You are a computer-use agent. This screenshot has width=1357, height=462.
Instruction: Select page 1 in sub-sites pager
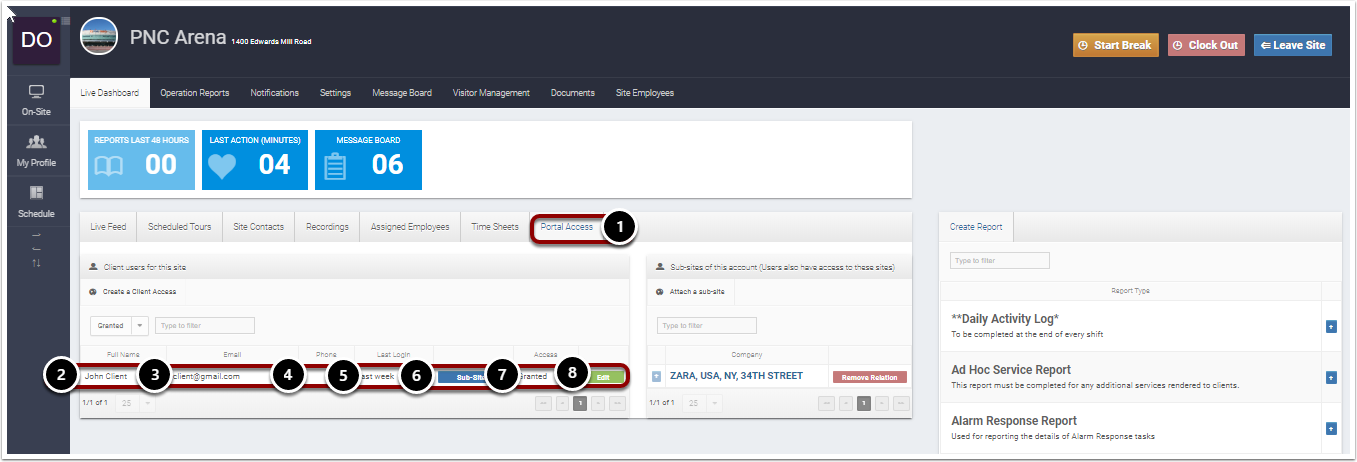864,402
